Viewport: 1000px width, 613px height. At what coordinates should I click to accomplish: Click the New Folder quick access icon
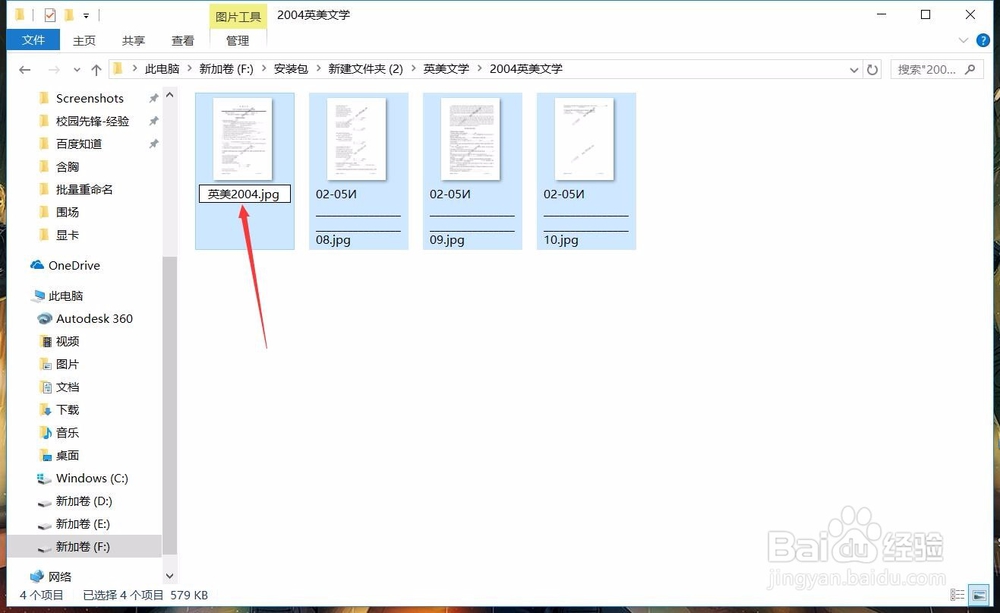click(68, 15)
